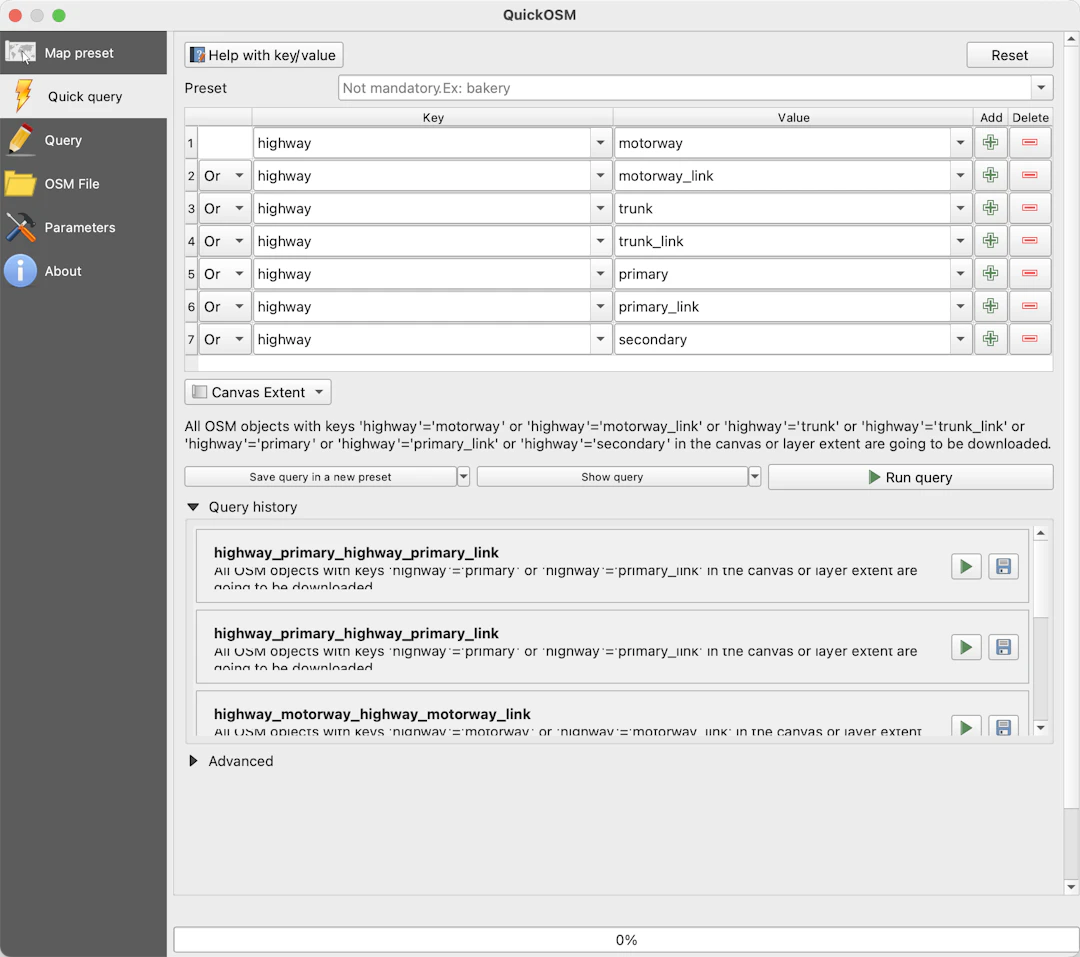Click the key field in trunk_link row
1080x957 pixels.
tap(422, 241)
